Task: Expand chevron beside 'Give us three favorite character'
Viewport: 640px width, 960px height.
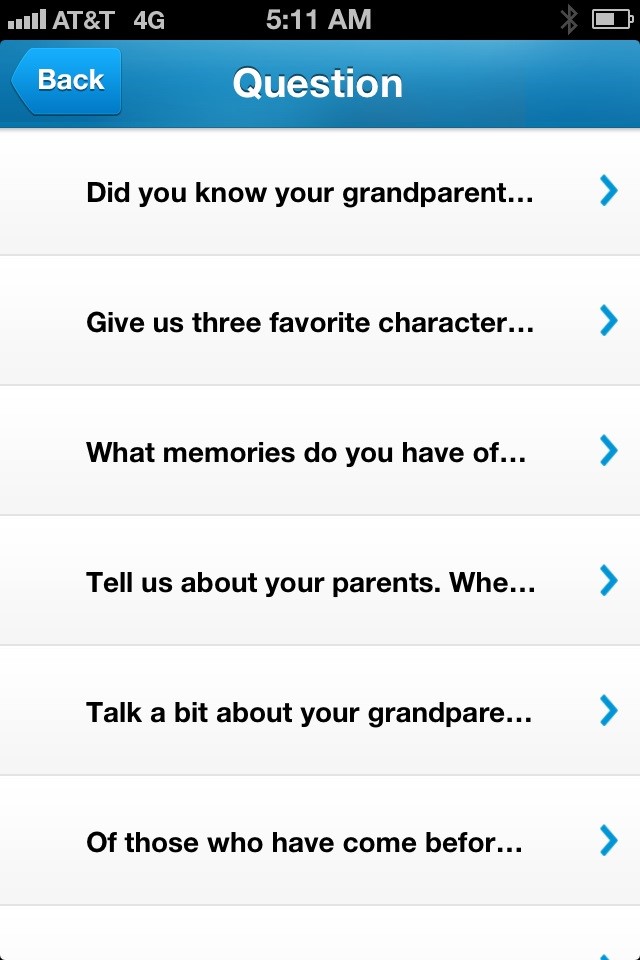Action: (607, 320)
